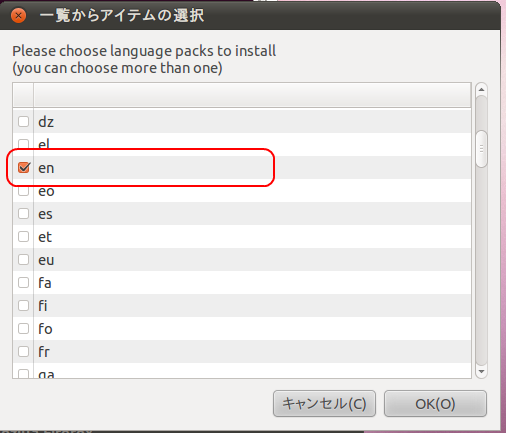Image resolution: width=506 pixels, height=433 pixels.
Task: Enable the et language pack checkbox
Action: 23,236
